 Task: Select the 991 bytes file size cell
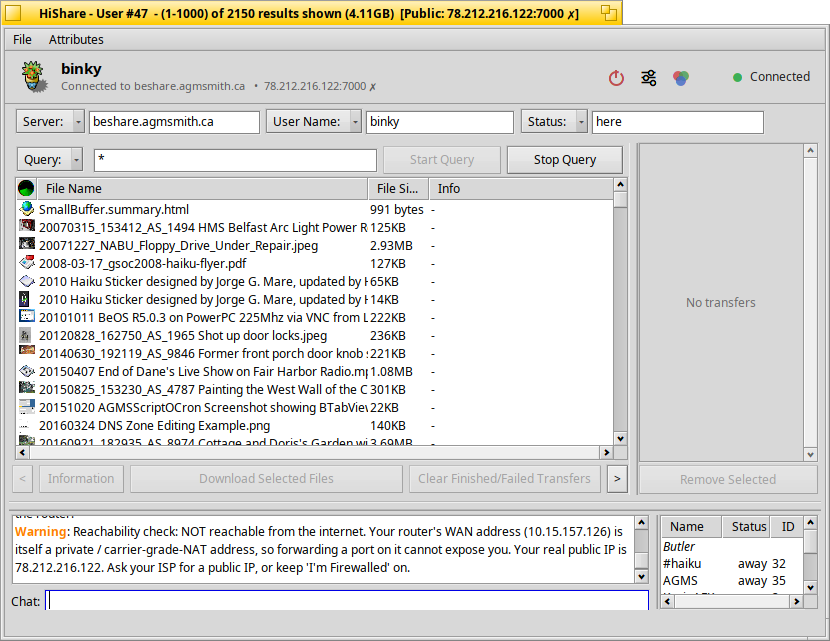397,210
